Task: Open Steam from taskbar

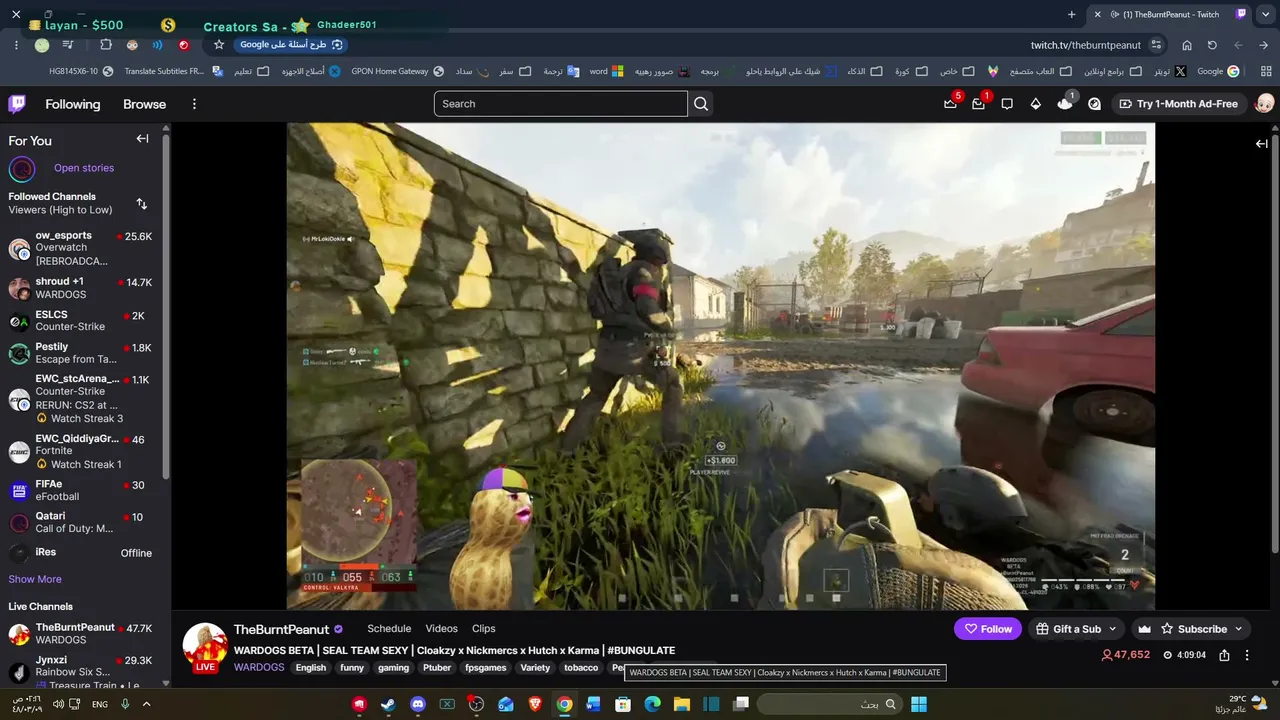Action: (388, 704)
